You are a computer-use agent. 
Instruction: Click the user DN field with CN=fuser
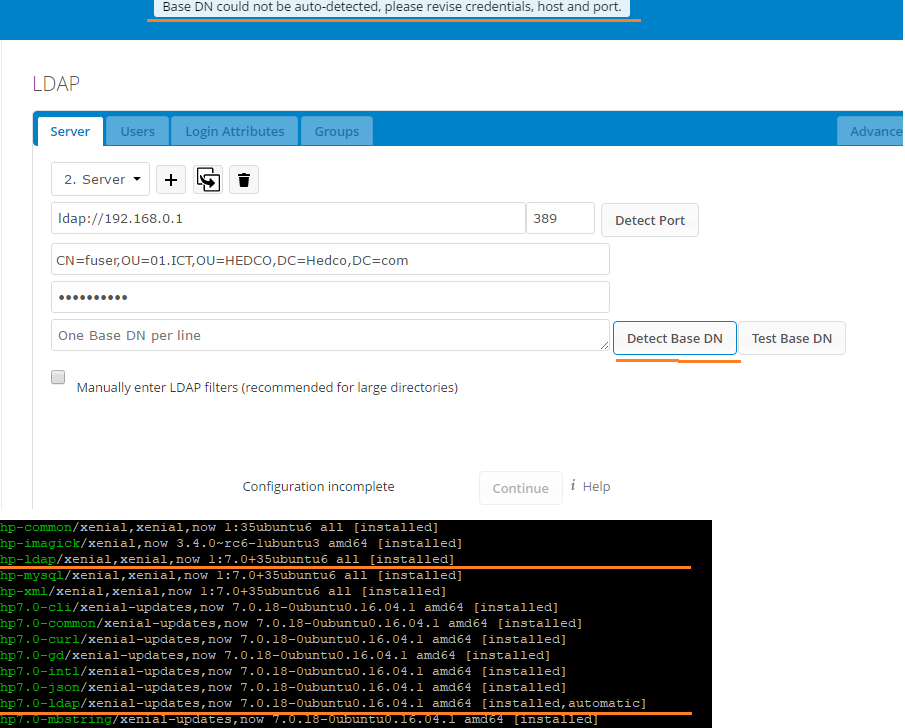tap(330, 259)
